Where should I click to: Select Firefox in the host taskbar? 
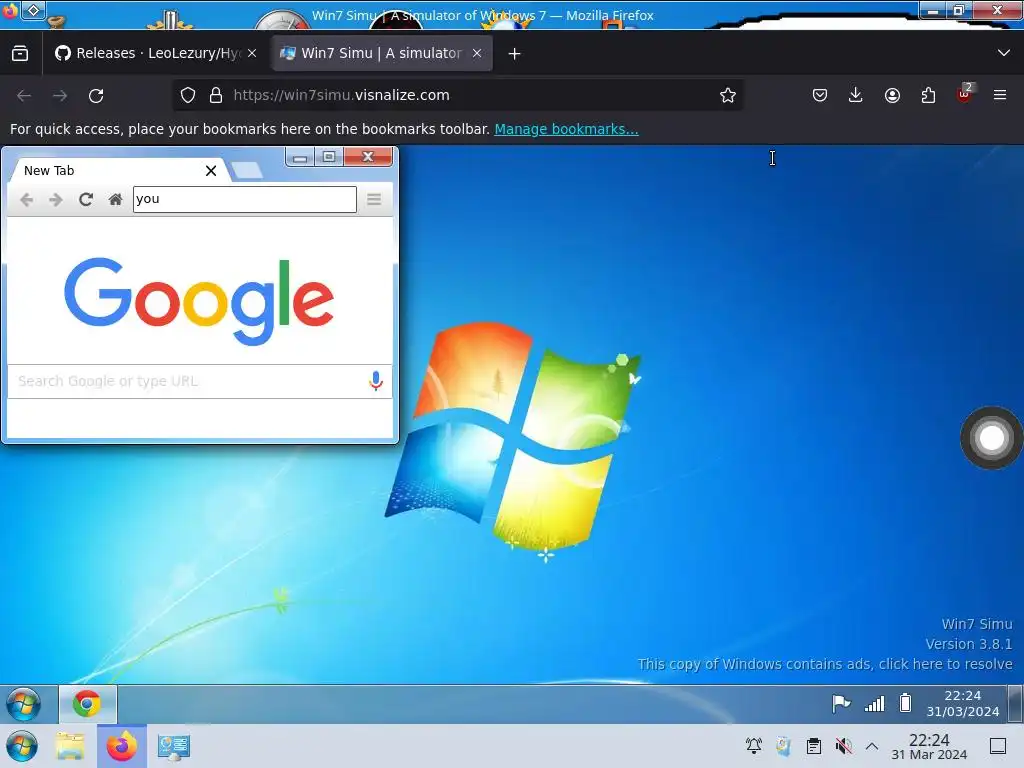click(x=122, y=746)
